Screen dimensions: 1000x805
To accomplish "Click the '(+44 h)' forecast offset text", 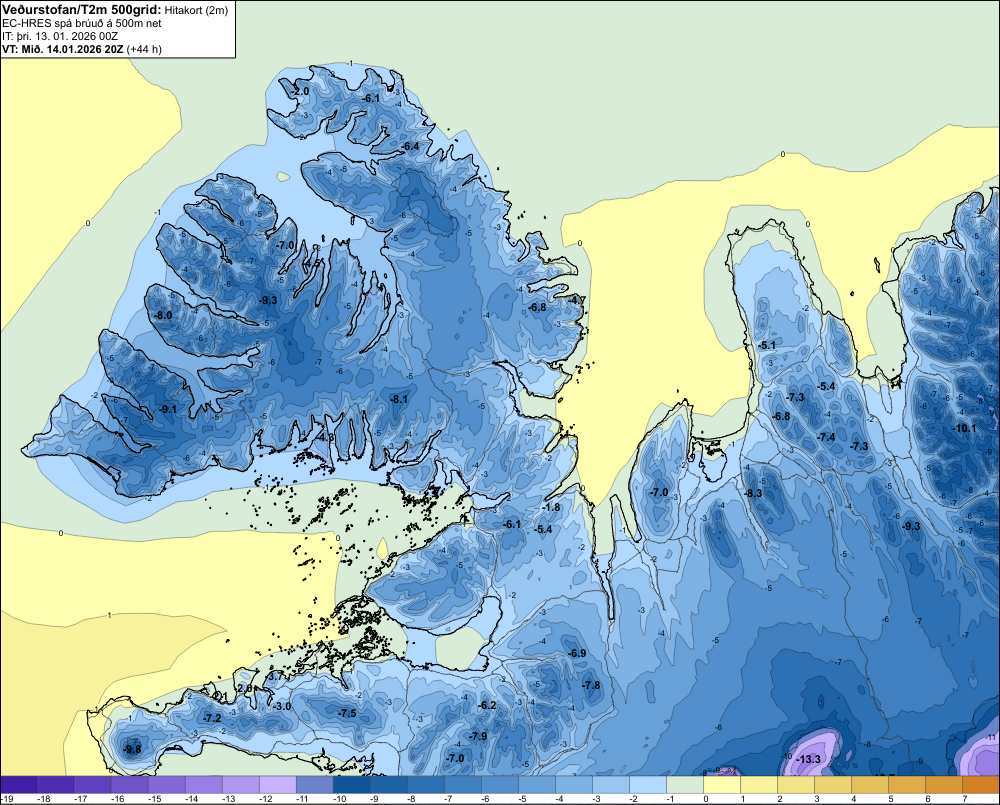I will 144,49.
